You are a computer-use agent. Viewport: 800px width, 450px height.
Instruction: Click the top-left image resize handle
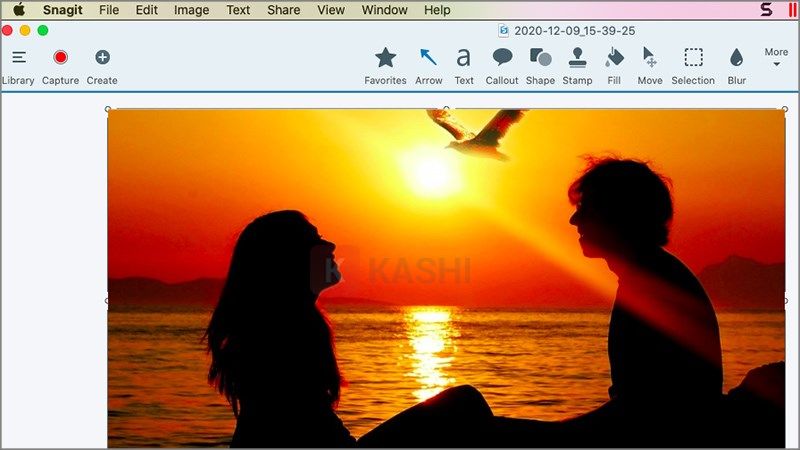click(x=108, y=109)
